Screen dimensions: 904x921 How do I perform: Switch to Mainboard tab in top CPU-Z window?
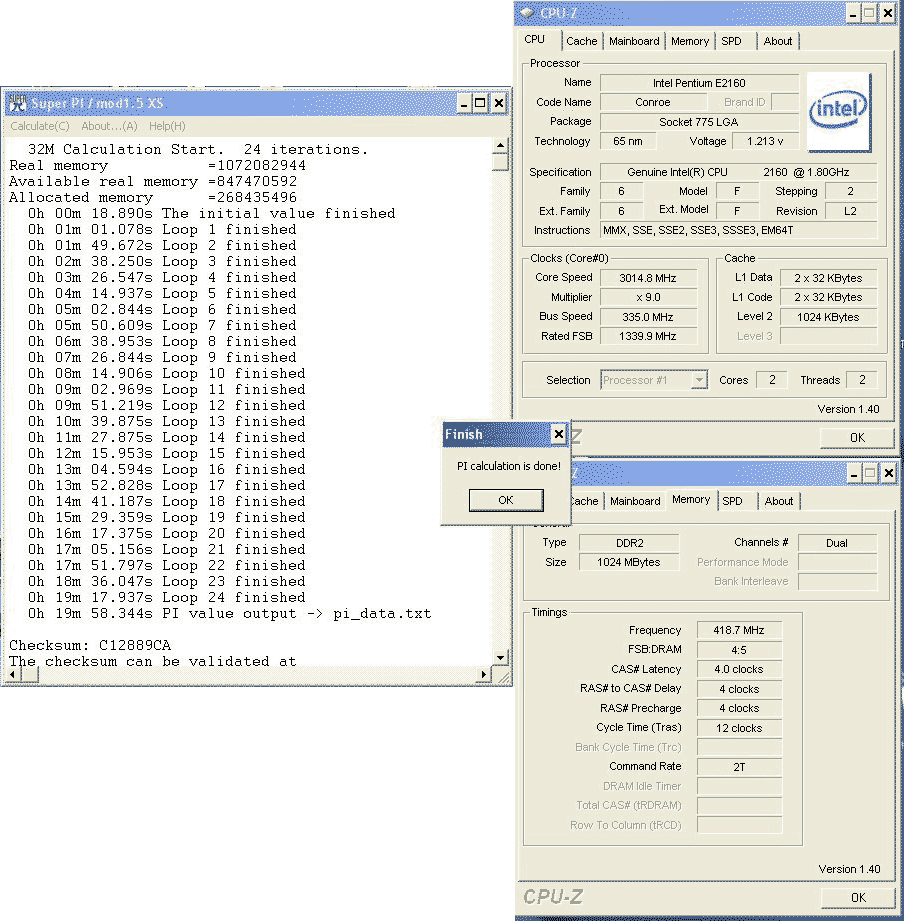coord(634,41)
